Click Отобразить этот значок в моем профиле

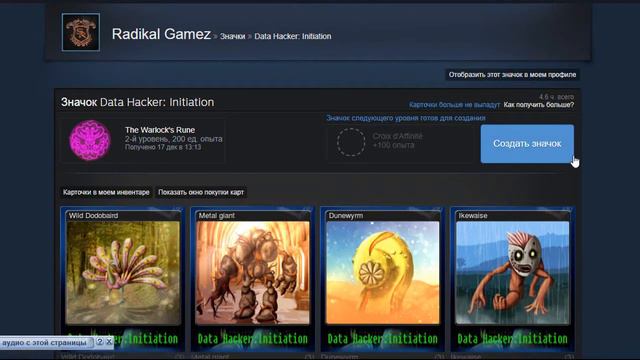tap(512, 75)
